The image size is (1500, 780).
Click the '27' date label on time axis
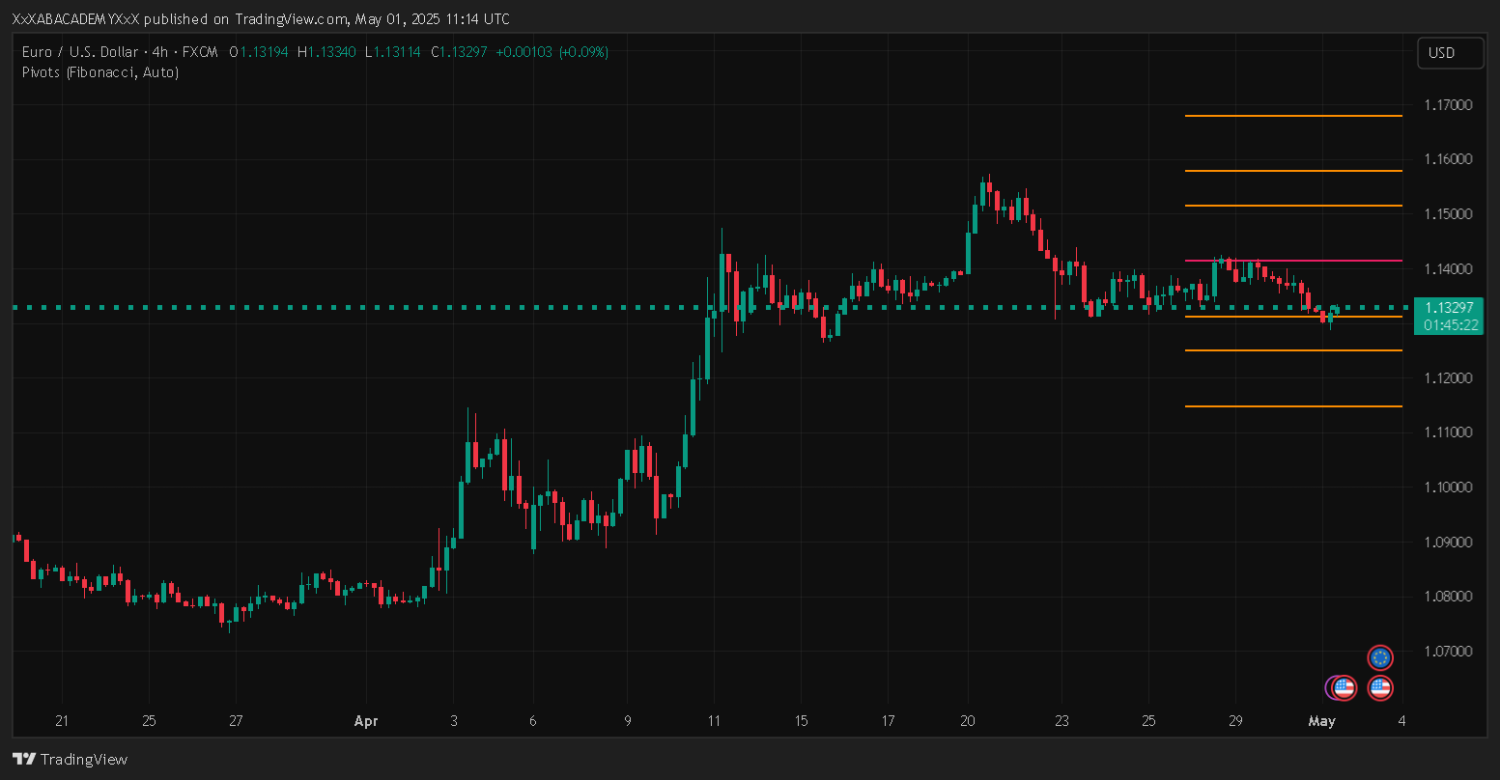coord(236,721)
